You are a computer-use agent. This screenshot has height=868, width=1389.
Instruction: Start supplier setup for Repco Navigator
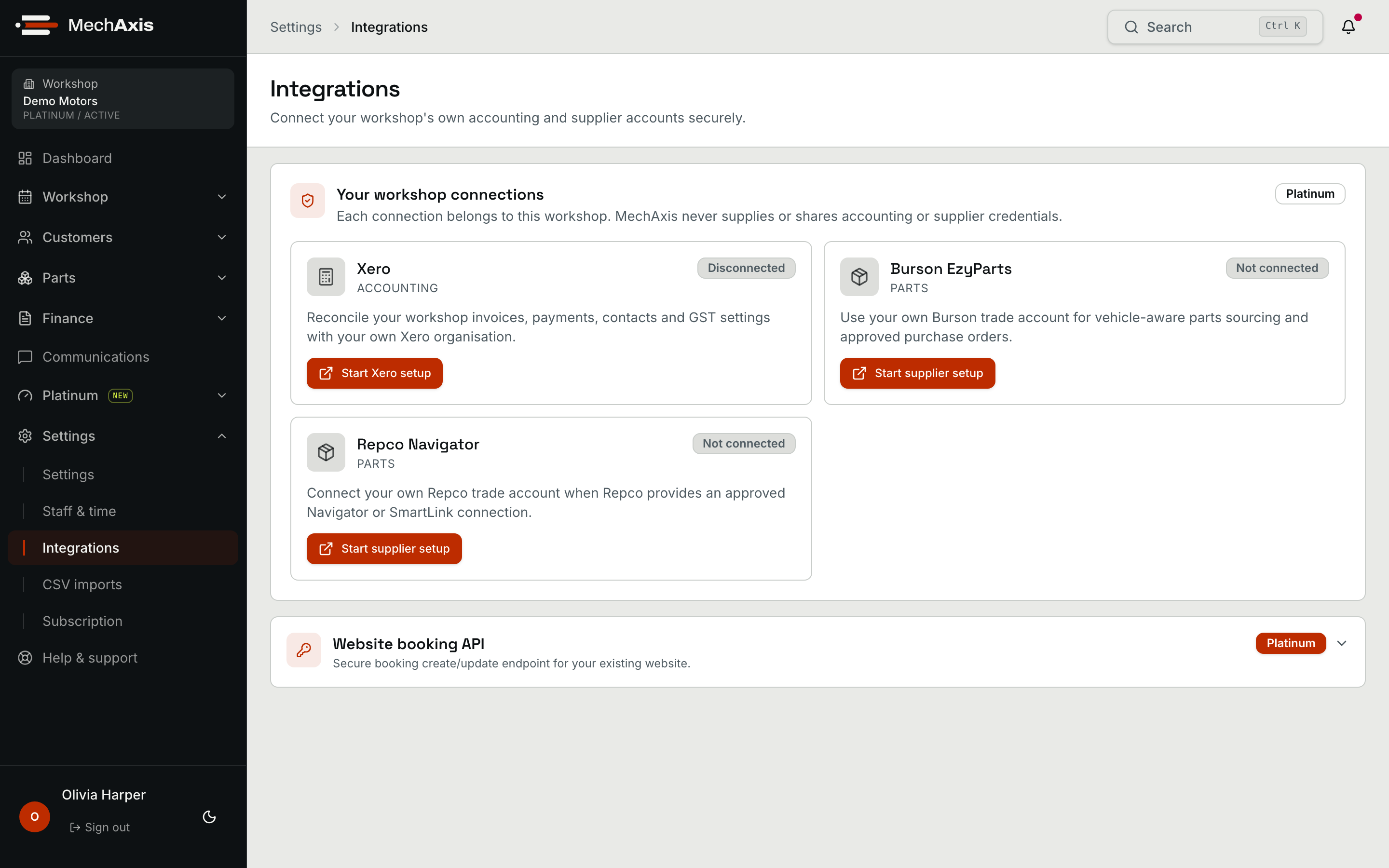pyautogui.click(x=384, y=549)
